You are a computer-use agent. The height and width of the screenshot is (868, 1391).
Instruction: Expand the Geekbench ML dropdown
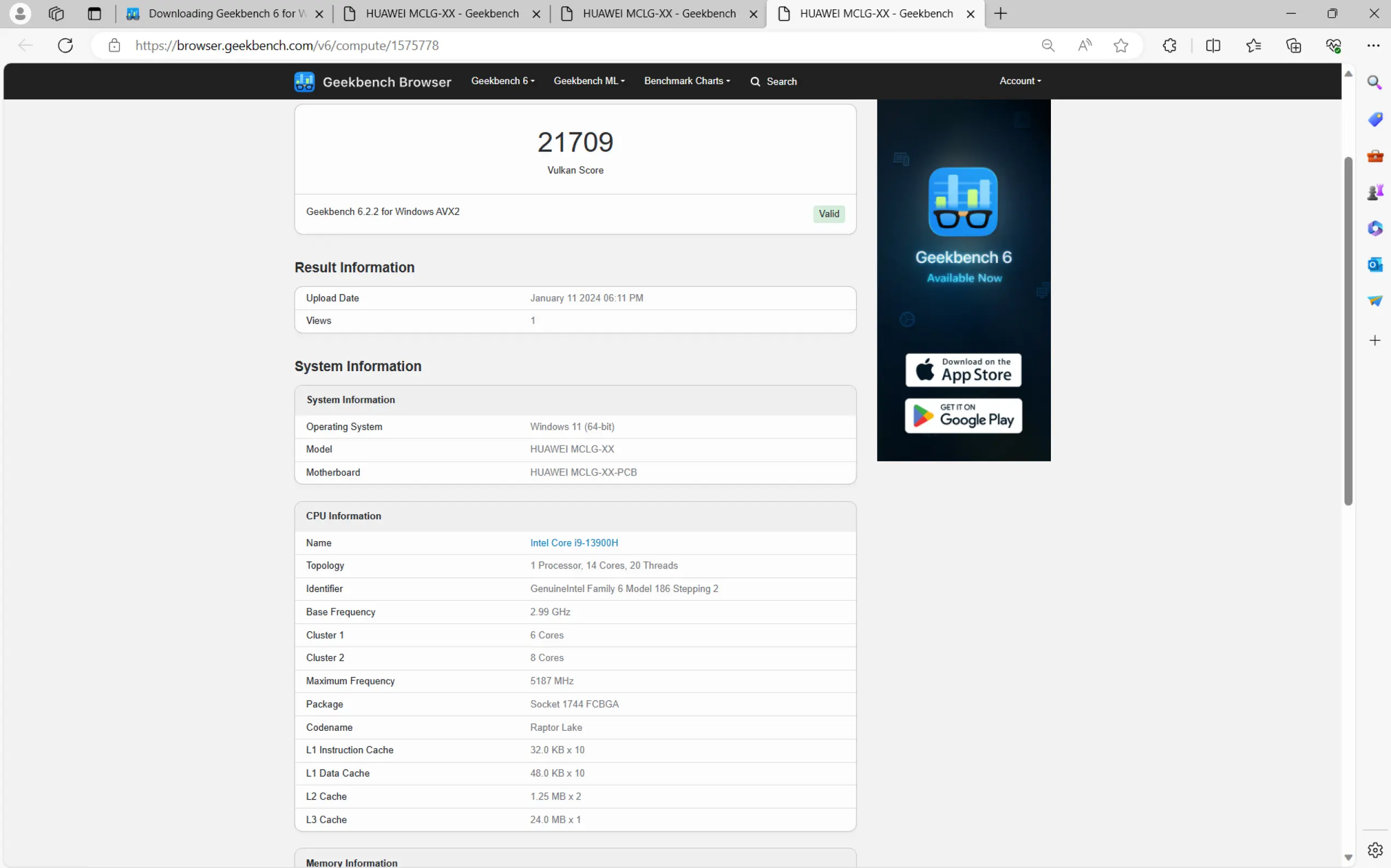pyautogui.click(x=588, y=81)
